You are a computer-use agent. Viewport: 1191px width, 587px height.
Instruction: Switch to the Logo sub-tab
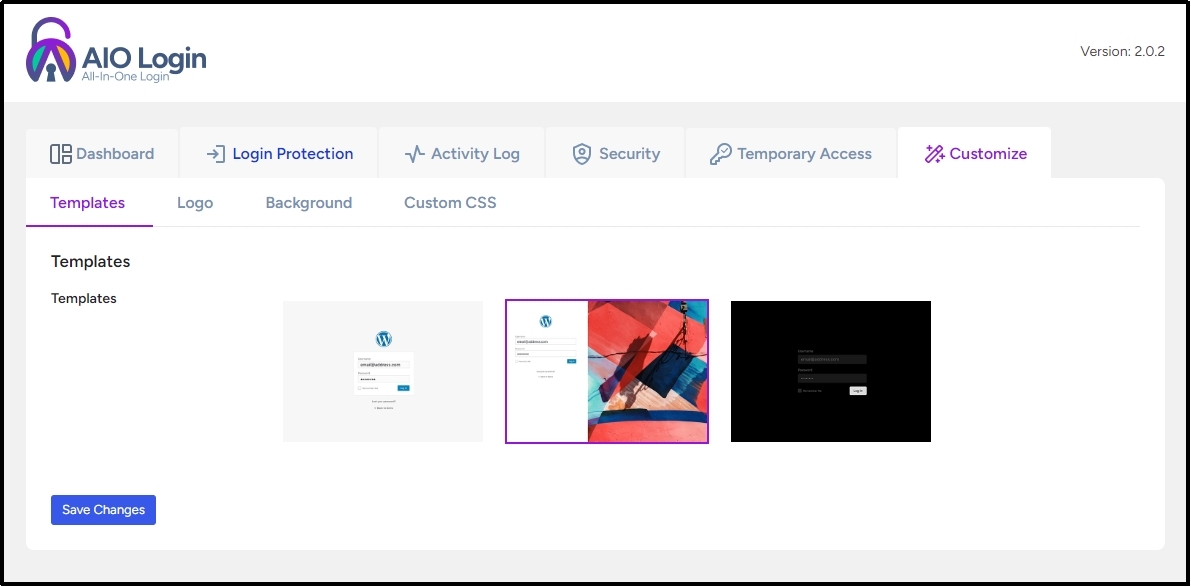195,202
